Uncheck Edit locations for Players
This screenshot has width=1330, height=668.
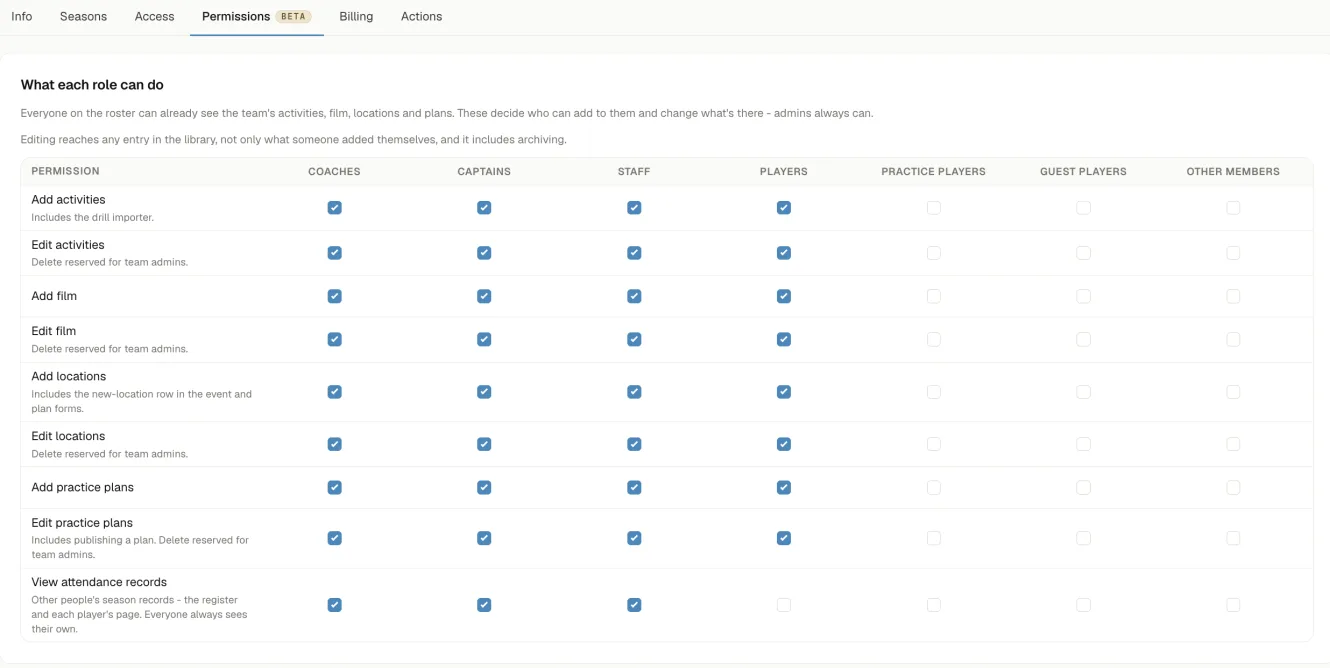coord(784,444)
